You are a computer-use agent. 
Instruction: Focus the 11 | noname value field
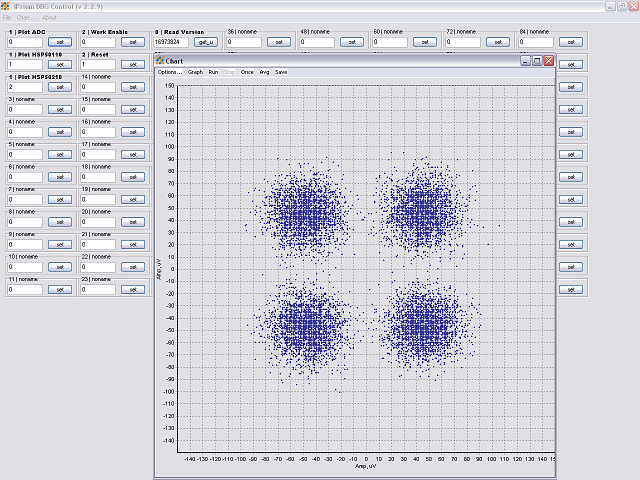click(x=25, y=289)
